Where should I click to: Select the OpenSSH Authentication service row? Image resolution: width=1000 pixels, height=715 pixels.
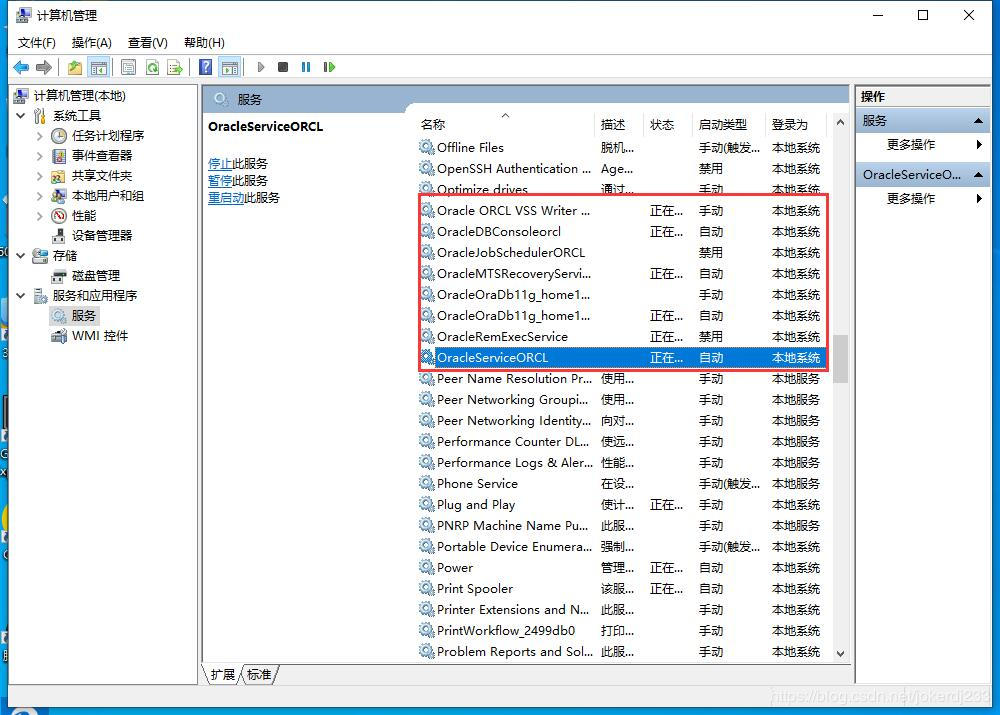pyautogui.click(x=622, y=168)
